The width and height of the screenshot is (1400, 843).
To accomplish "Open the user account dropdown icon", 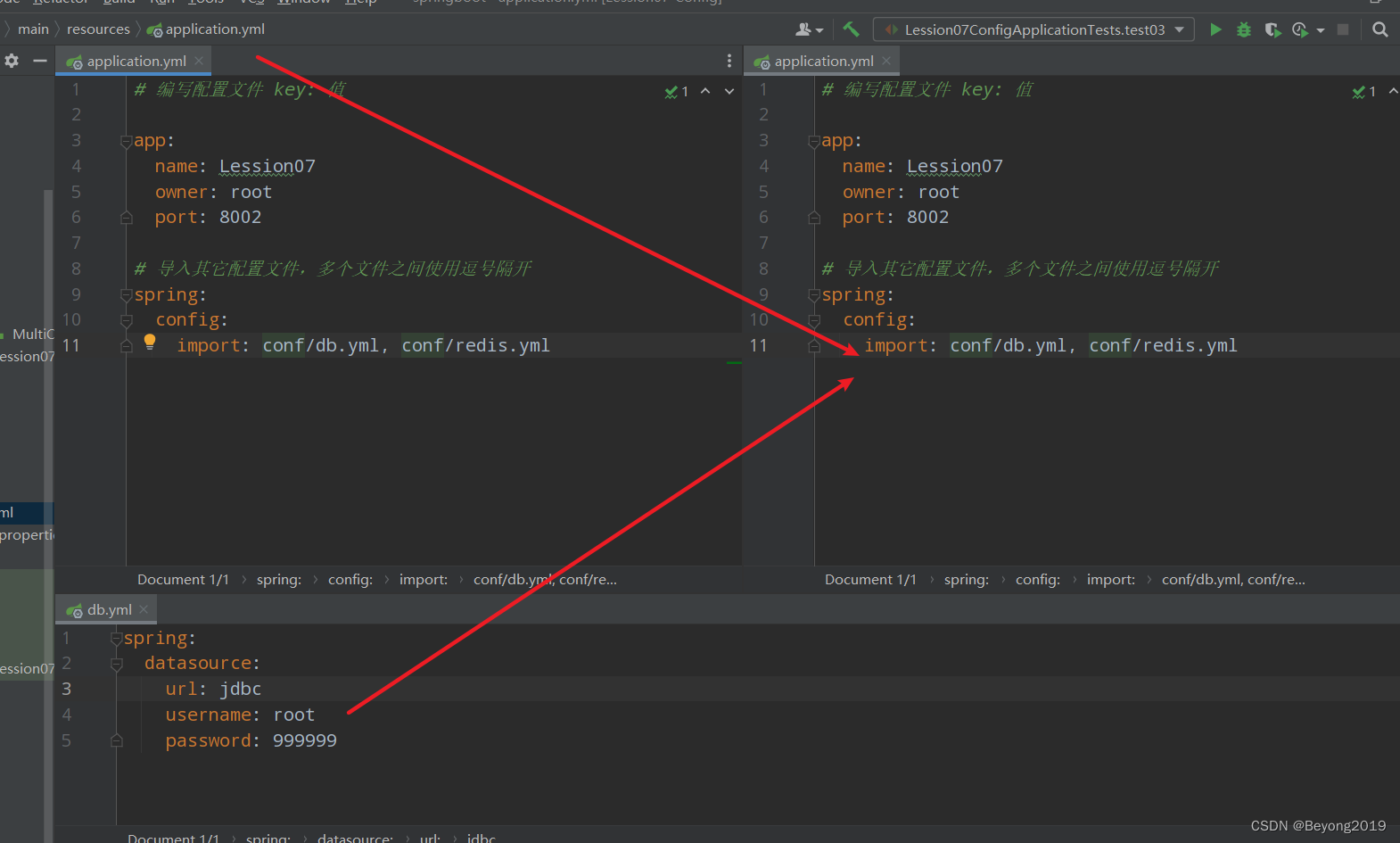I will 809,29.
